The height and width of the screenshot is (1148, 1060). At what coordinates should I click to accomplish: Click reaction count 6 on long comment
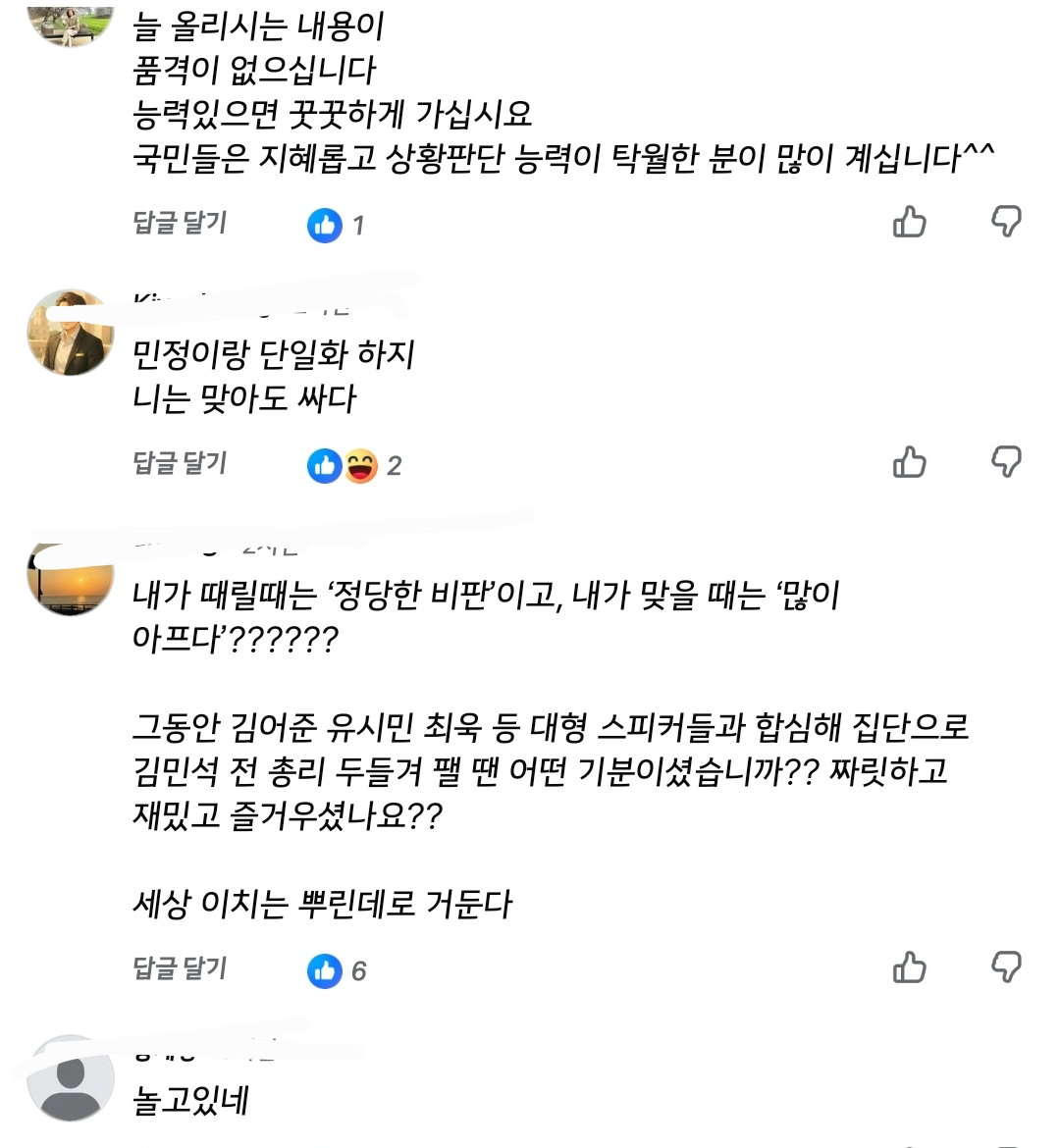(358, 970)
